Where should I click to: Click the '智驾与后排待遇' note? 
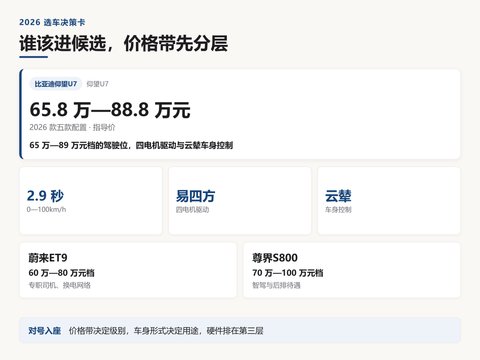[x=276, y=285]
